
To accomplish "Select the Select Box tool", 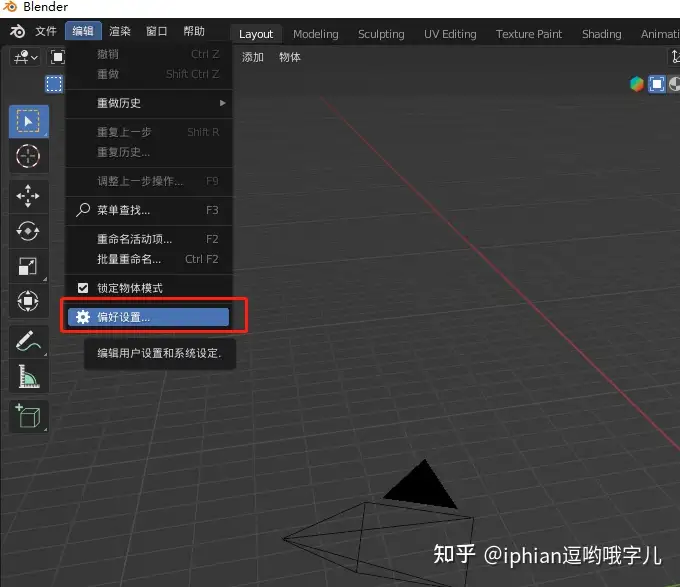I will tap(29, 121).
